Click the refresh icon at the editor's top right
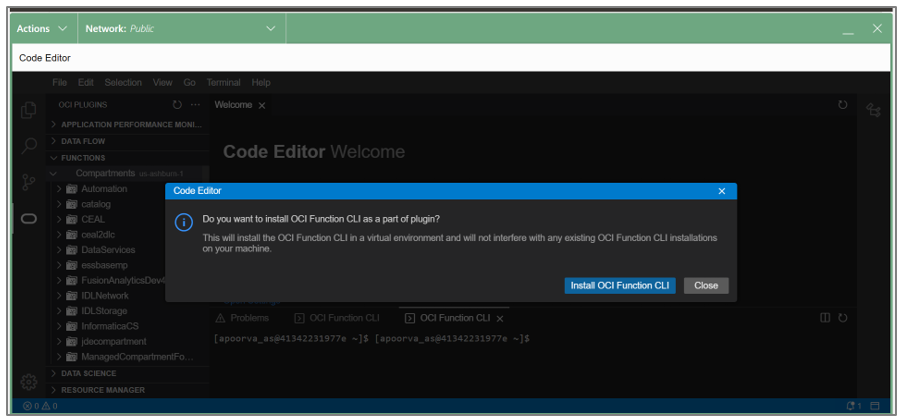This screenshot has width=901, height=418. (842, 105)
